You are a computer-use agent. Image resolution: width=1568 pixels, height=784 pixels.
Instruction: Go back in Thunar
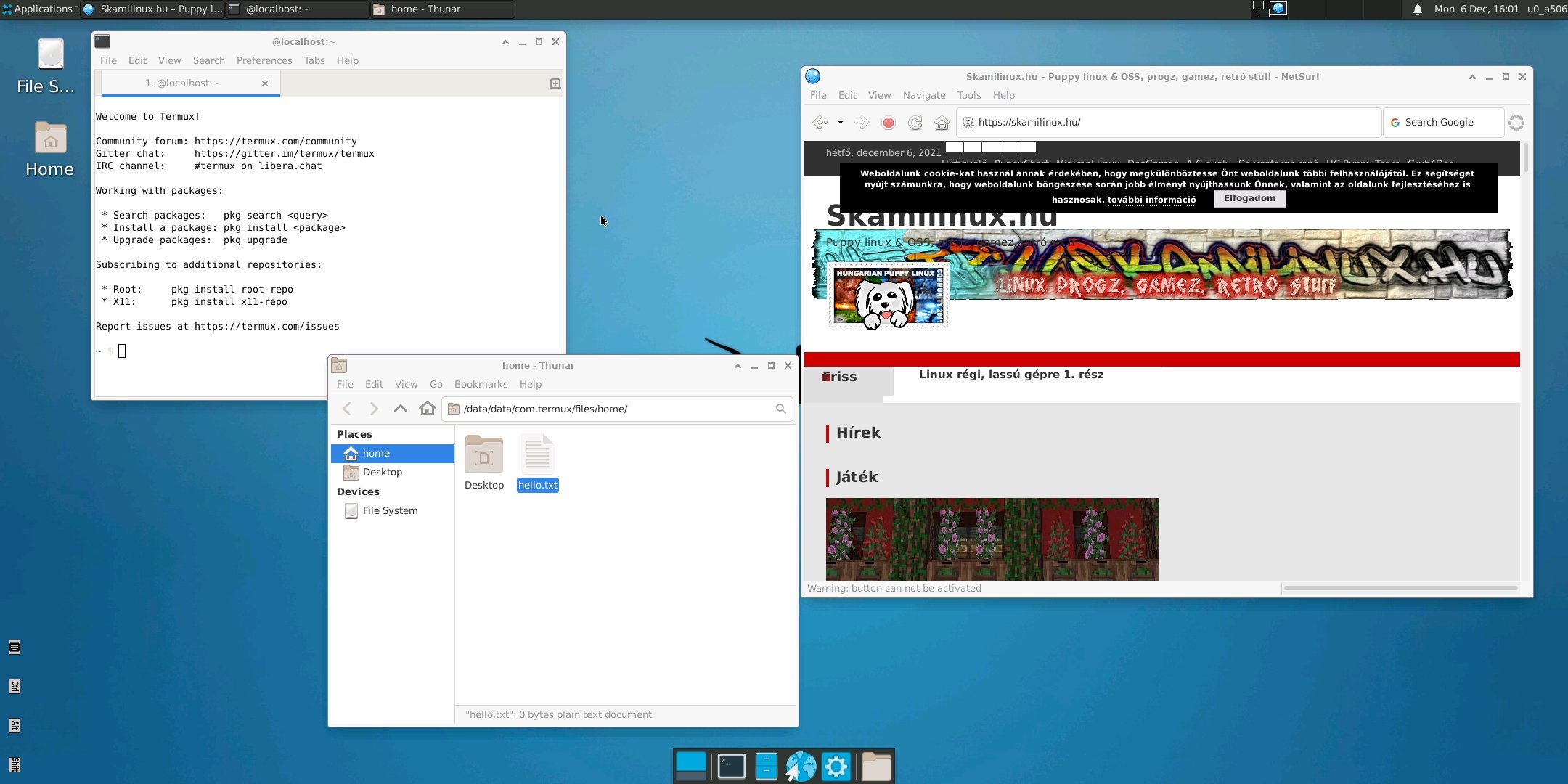(x=347, y=409)
